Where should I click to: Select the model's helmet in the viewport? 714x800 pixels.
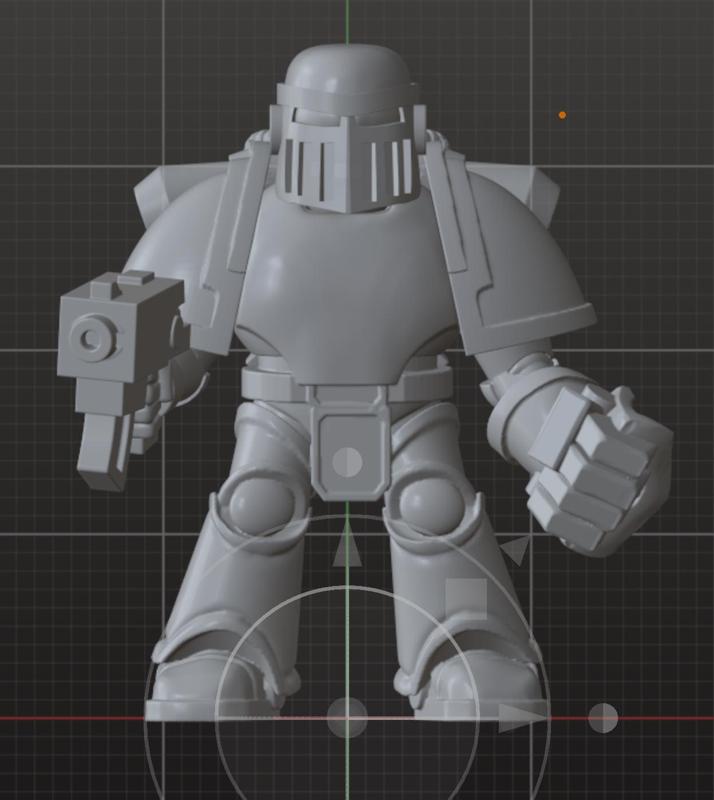pos(349,128)
